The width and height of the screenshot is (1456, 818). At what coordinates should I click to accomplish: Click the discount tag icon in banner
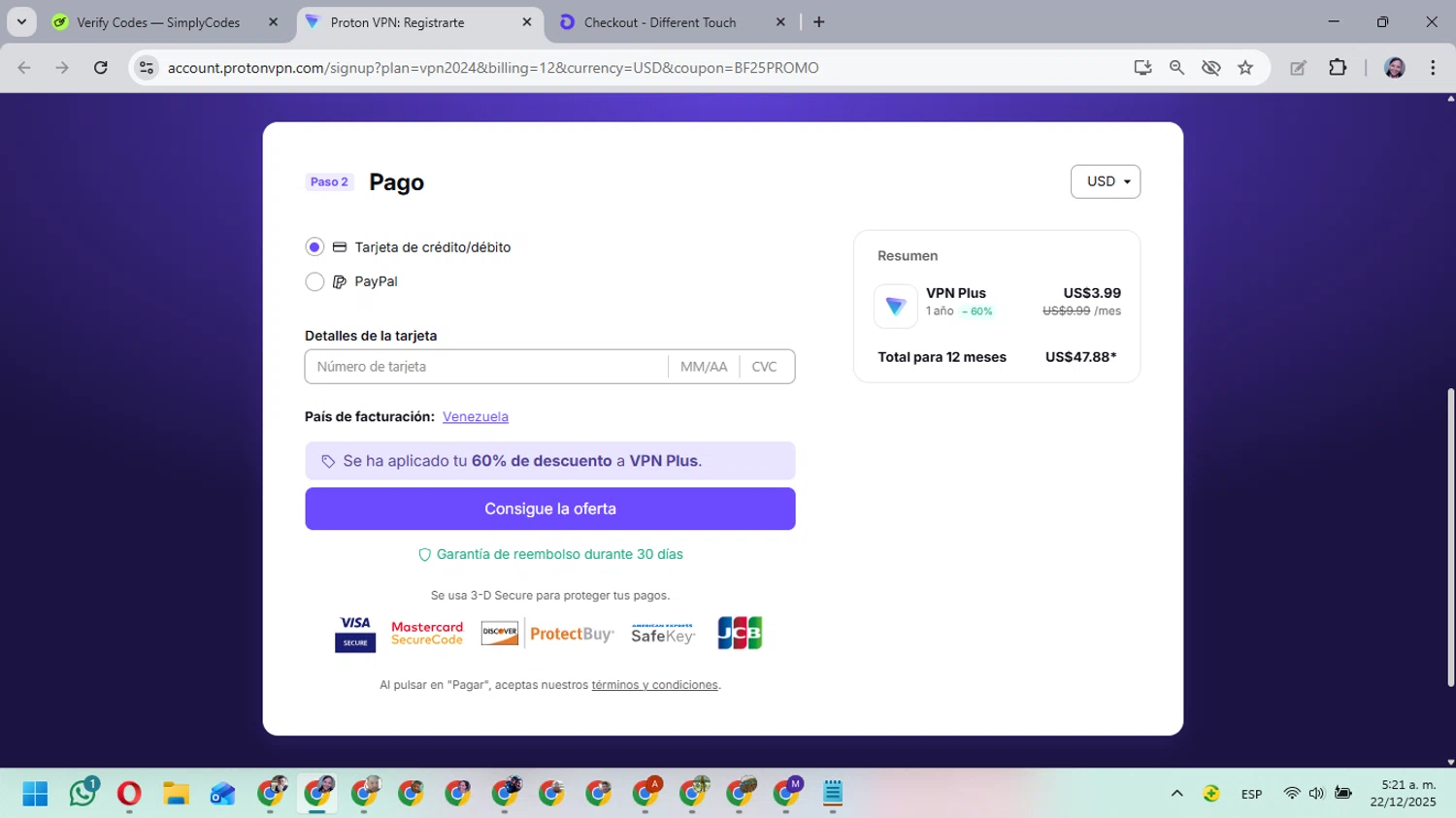(x=328, y=461)
